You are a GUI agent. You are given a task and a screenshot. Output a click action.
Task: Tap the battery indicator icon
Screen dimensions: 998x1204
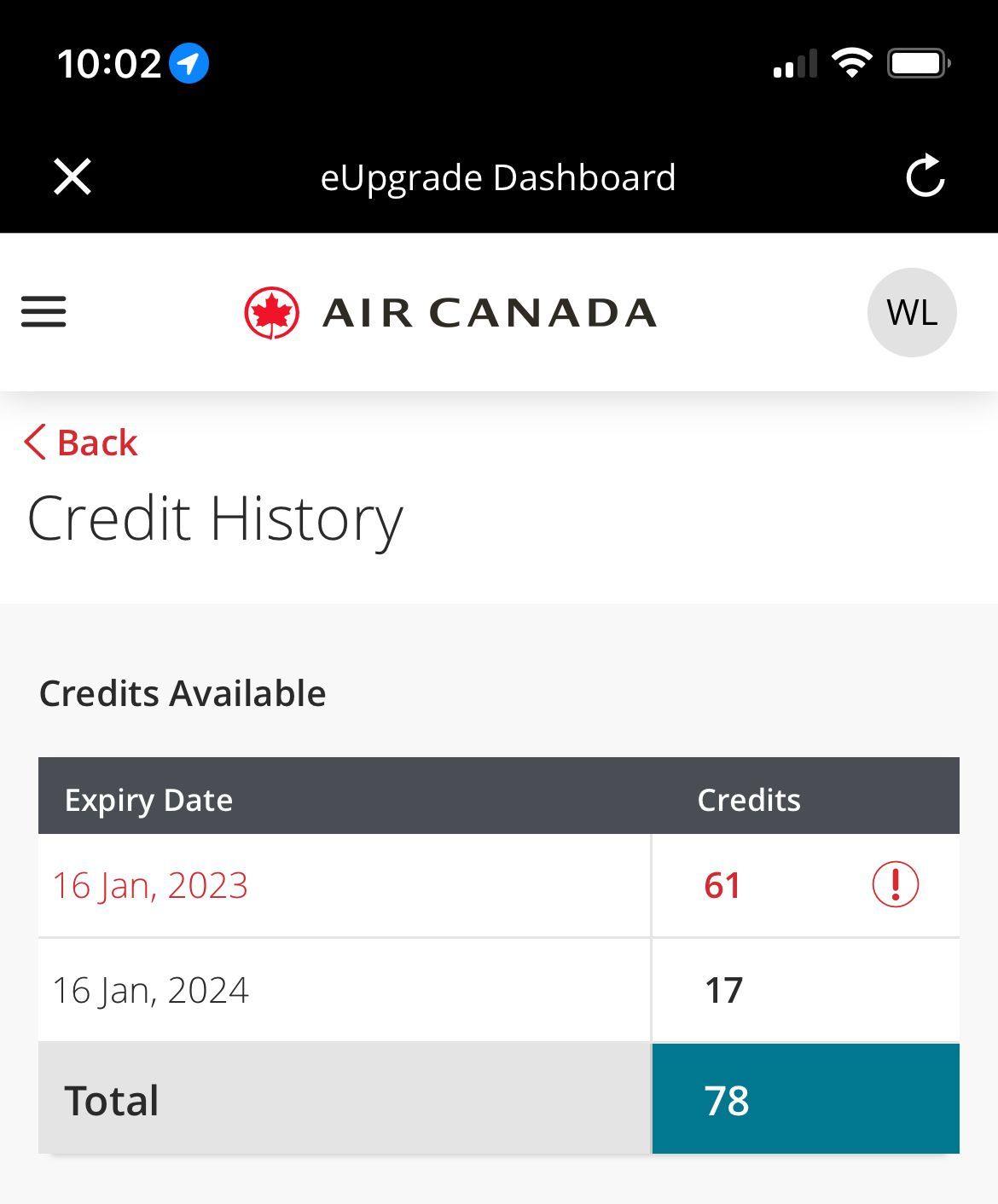tap(919, 63)
